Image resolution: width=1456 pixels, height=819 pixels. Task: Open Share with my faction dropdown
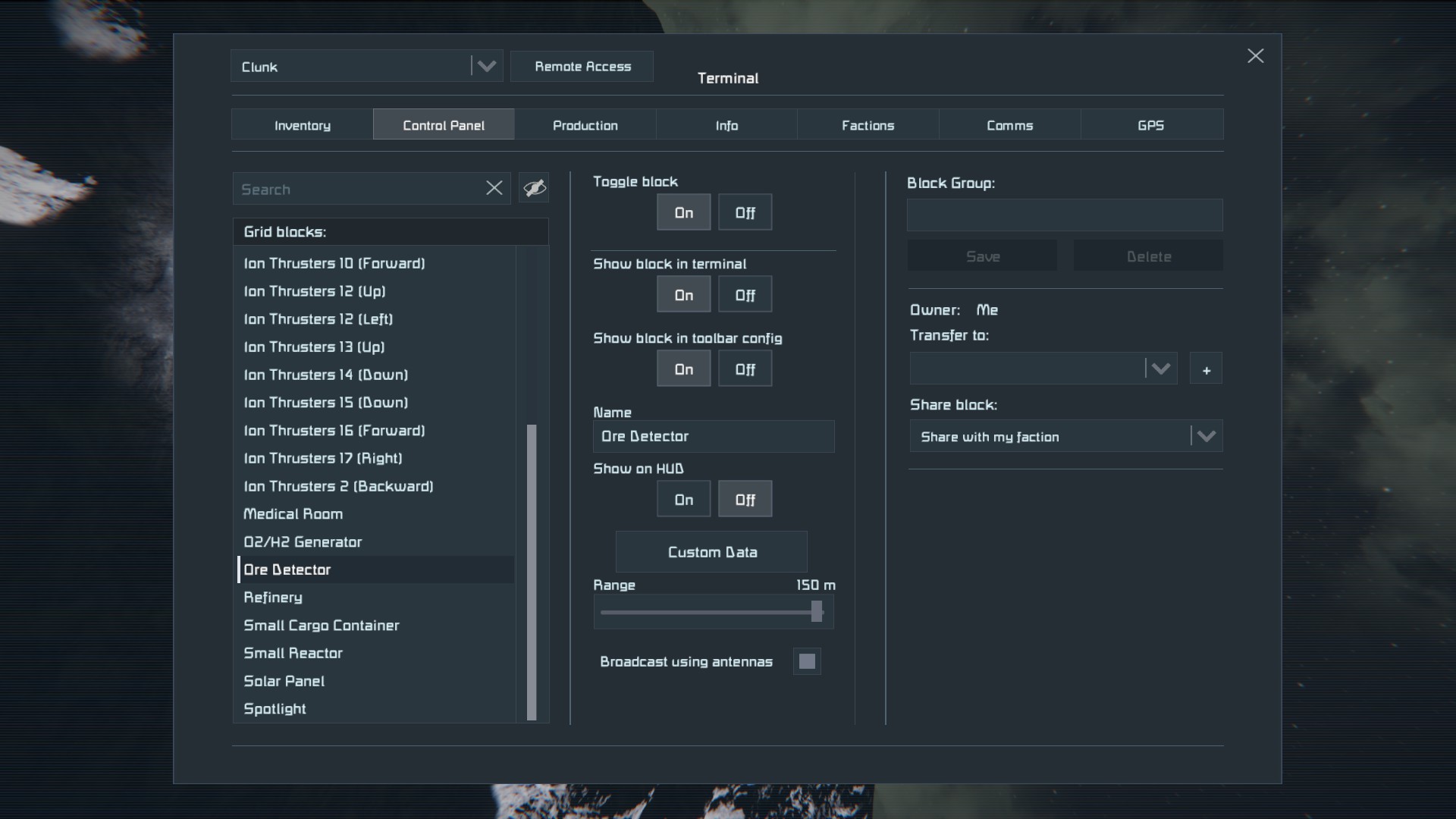[1206, 437]
